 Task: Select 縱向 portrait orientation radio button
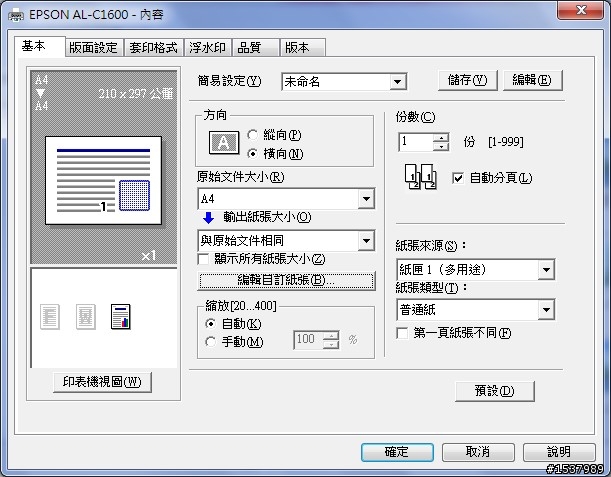pos(253,135)
